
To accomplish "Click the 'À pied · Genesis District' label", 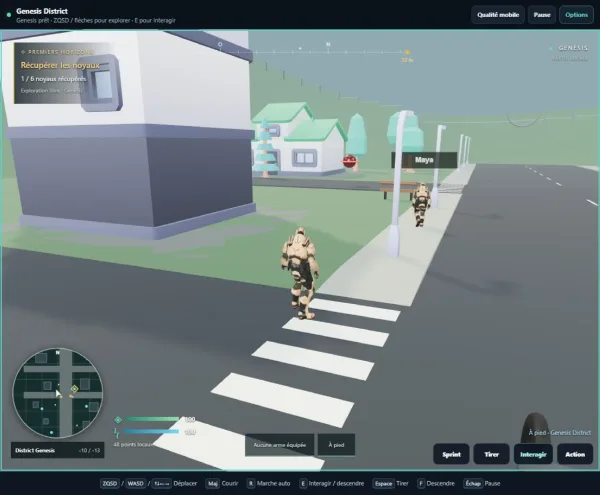I will [560, 433].
